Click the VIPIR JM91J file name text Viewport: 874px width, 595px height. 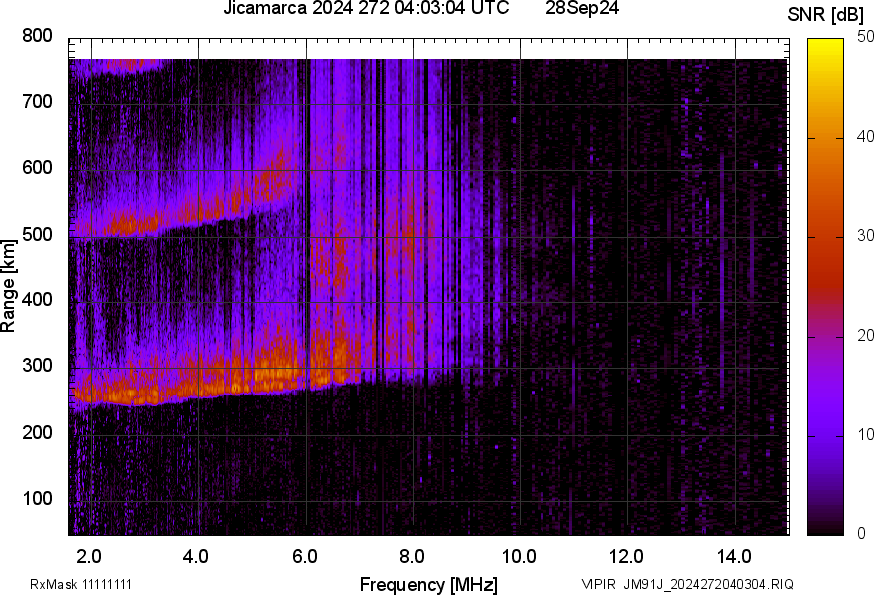coord(687,584)
